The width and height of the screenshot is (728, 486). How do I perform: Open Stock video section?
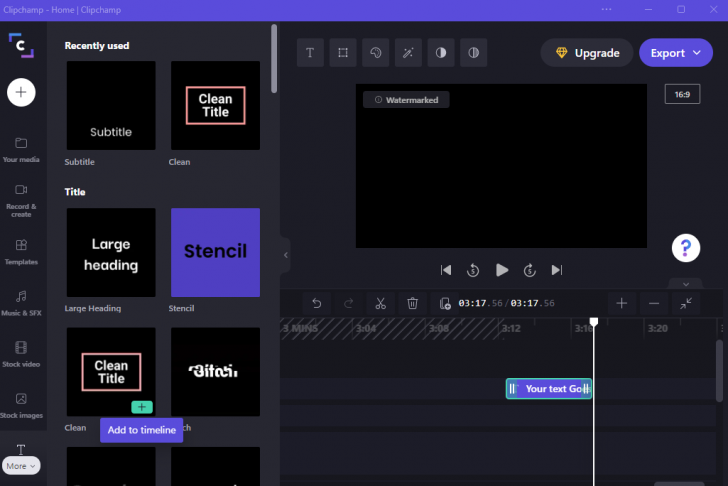click(x=21, y=354)
